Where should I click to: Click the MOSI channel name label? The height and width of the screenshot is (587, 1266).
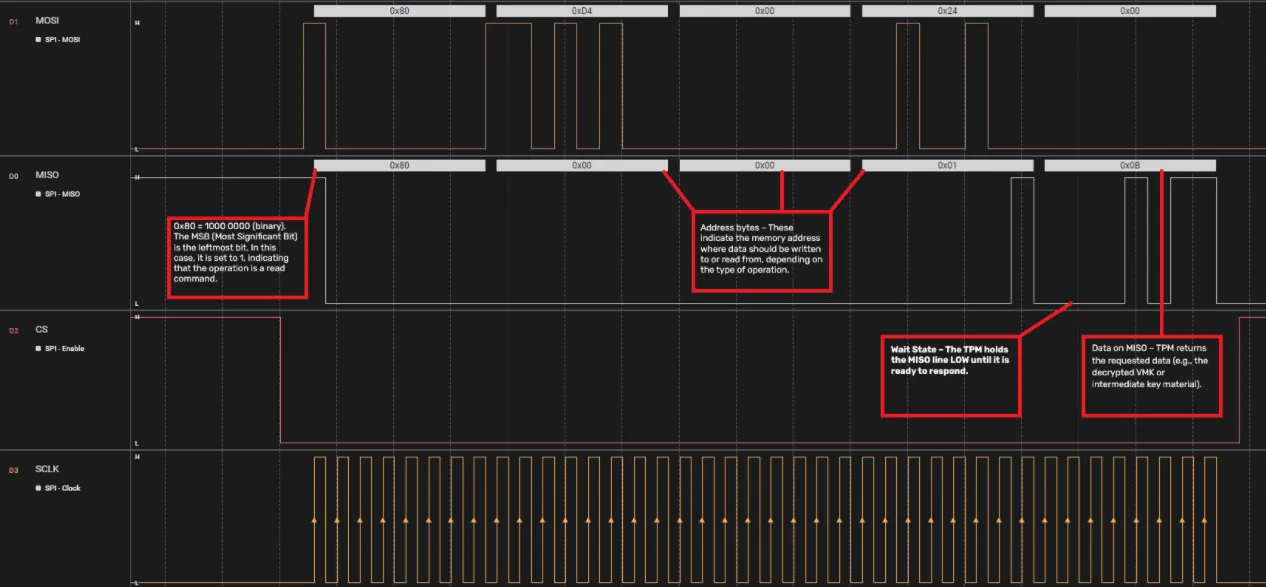coord(46,21)
